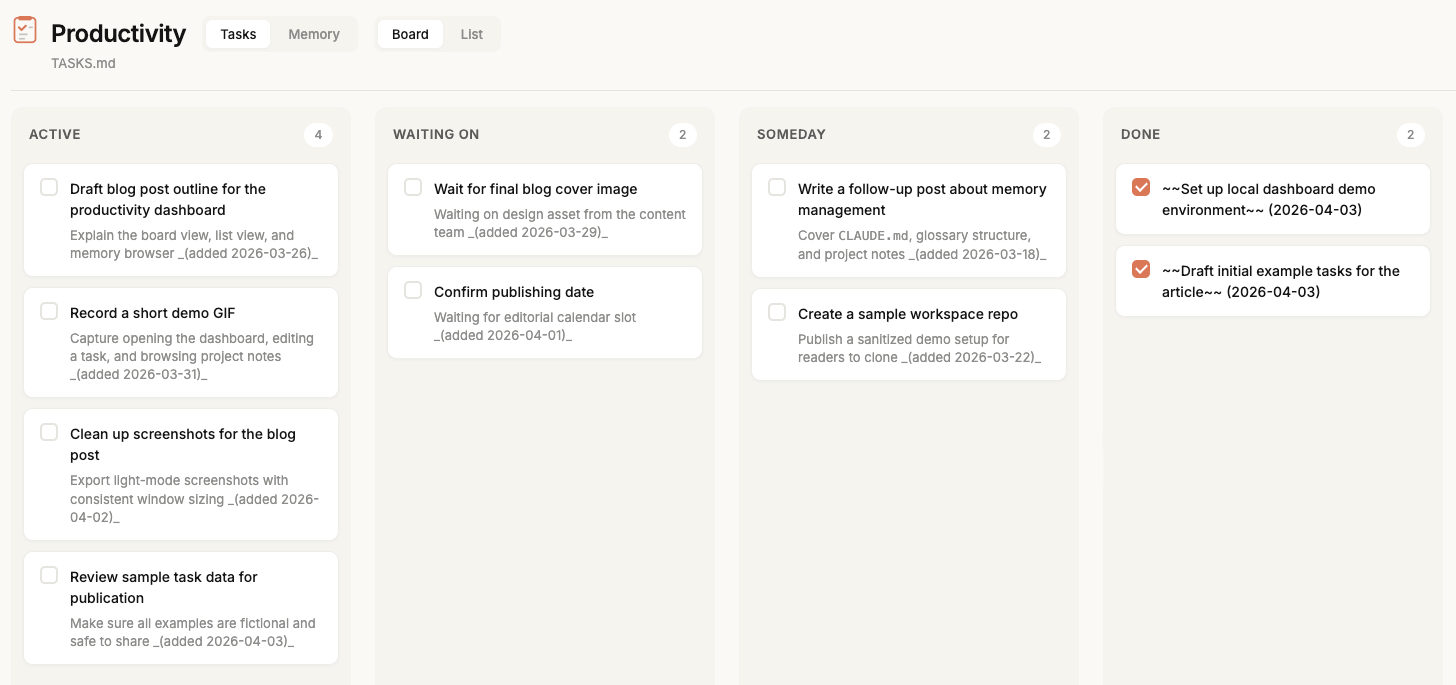Check "Review sample task data" checkbox
This screenshot has height=685, width=1456.
(x=49, y=575)
